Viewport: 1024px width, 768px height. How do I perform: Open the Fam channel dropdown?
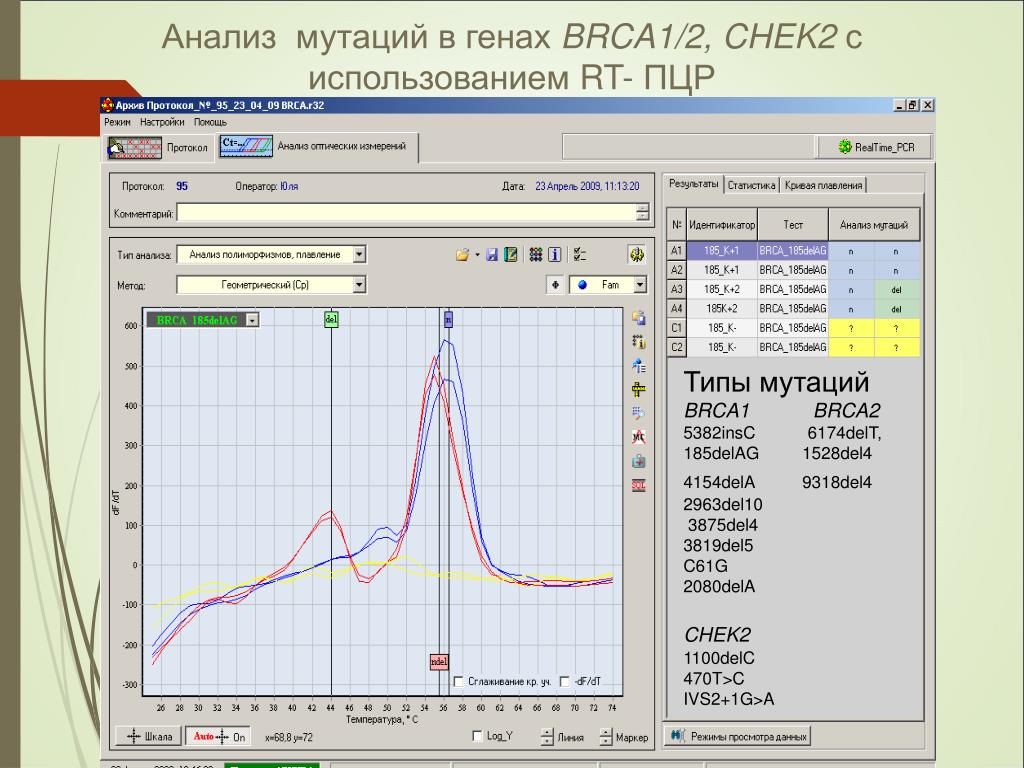pyautogui.click(x=640, y=285)
